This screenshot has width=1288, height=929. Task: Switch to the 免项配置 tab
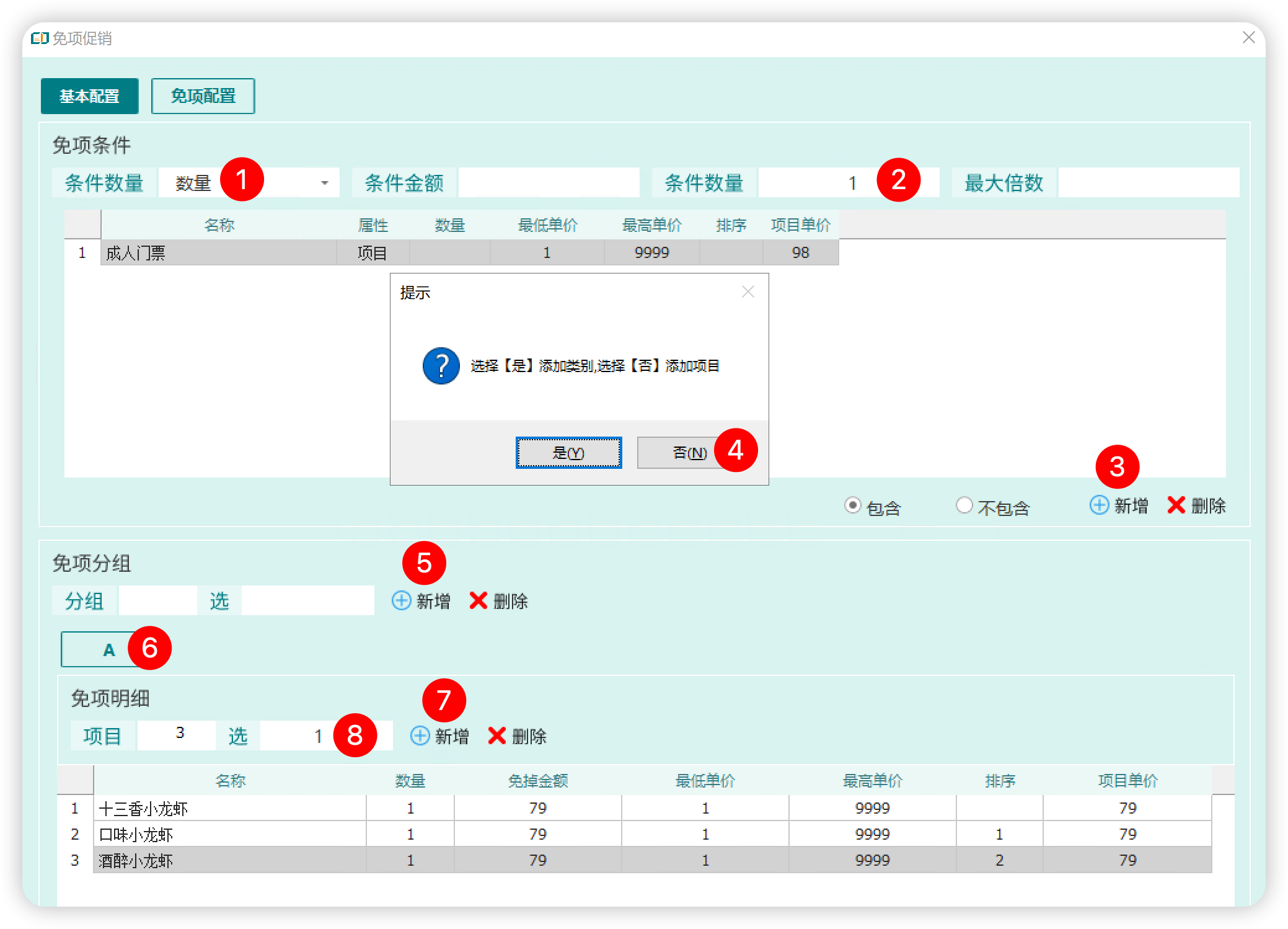click(203, 96)
